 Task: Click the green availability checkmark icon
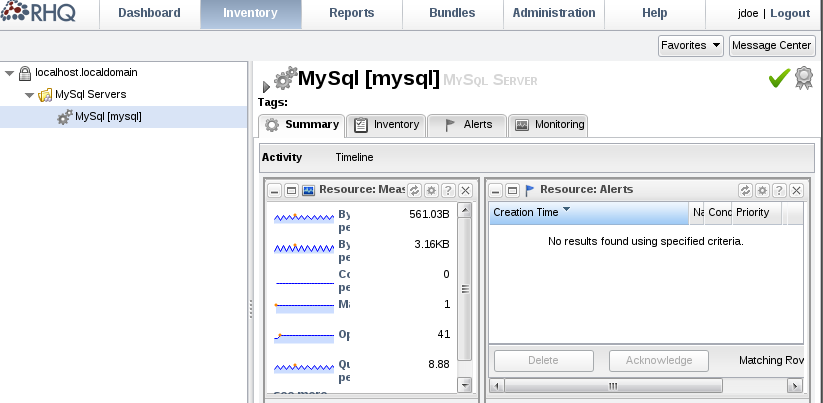tap(779, 78)
